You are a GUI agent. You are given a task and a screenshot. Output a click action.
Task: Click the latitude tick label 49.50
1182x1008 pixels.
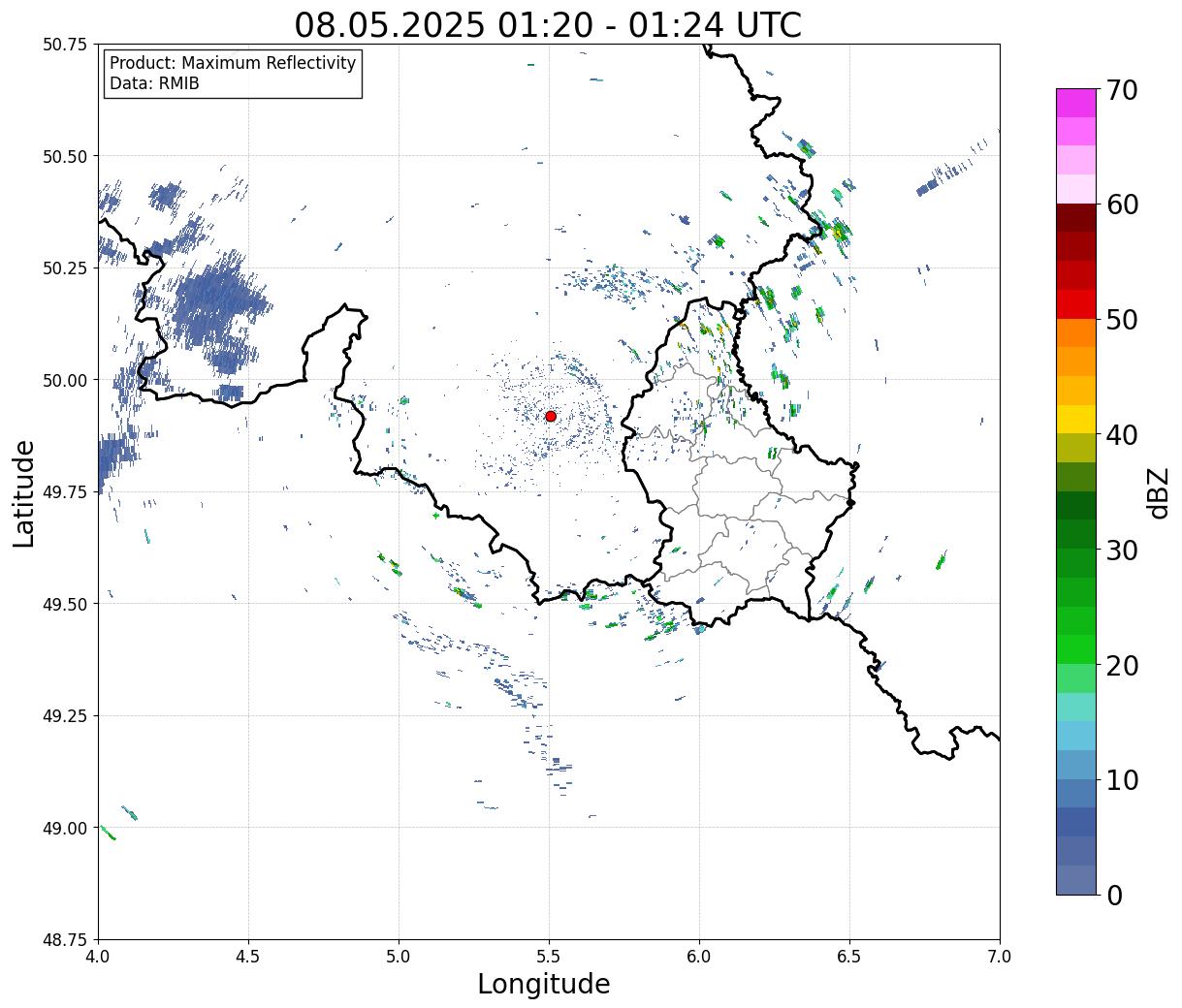click(65, 604)
